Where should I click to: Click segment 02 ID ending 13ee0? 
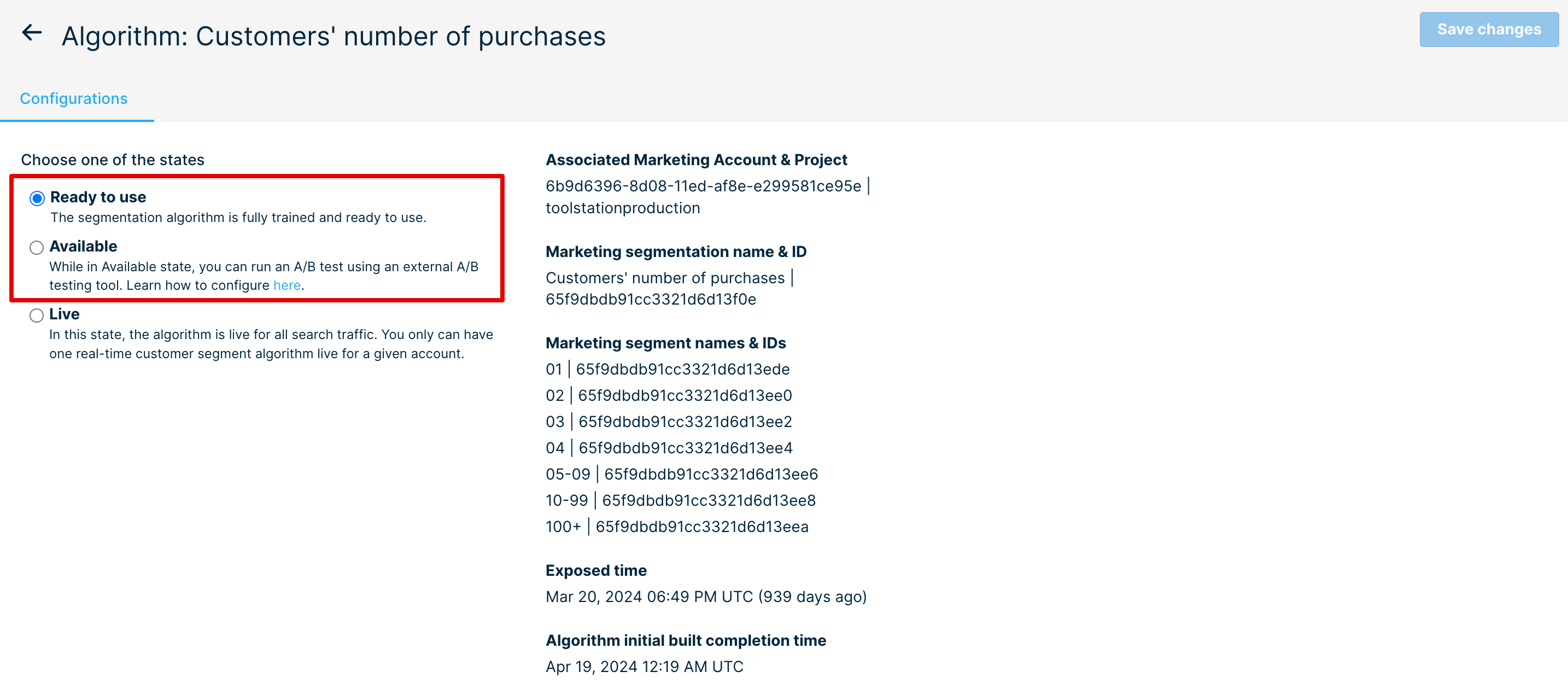(x=685, y=395)
